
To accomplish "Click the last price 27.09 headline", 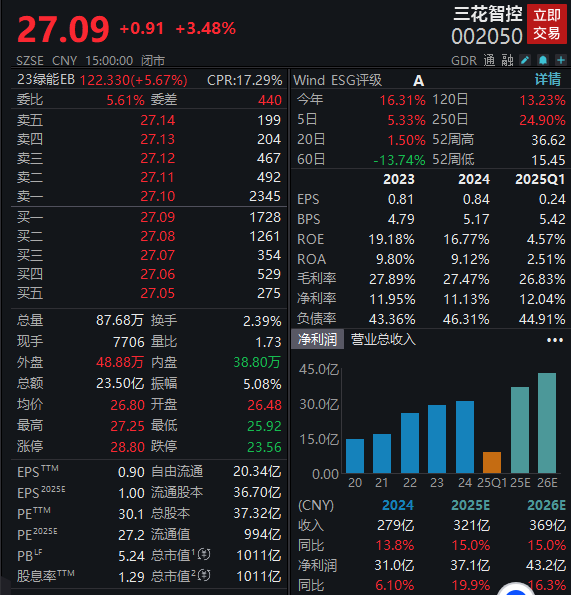I will coord(63,29).
